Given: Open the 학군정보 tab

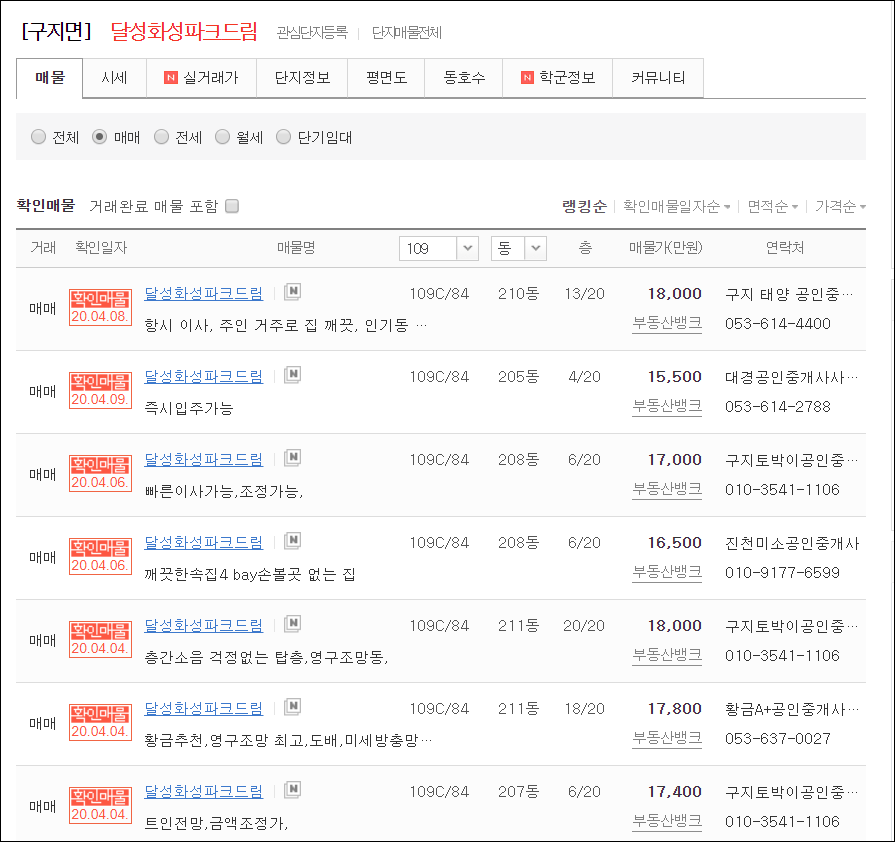Looking at the screenshot, I should (x=558, y=78).
